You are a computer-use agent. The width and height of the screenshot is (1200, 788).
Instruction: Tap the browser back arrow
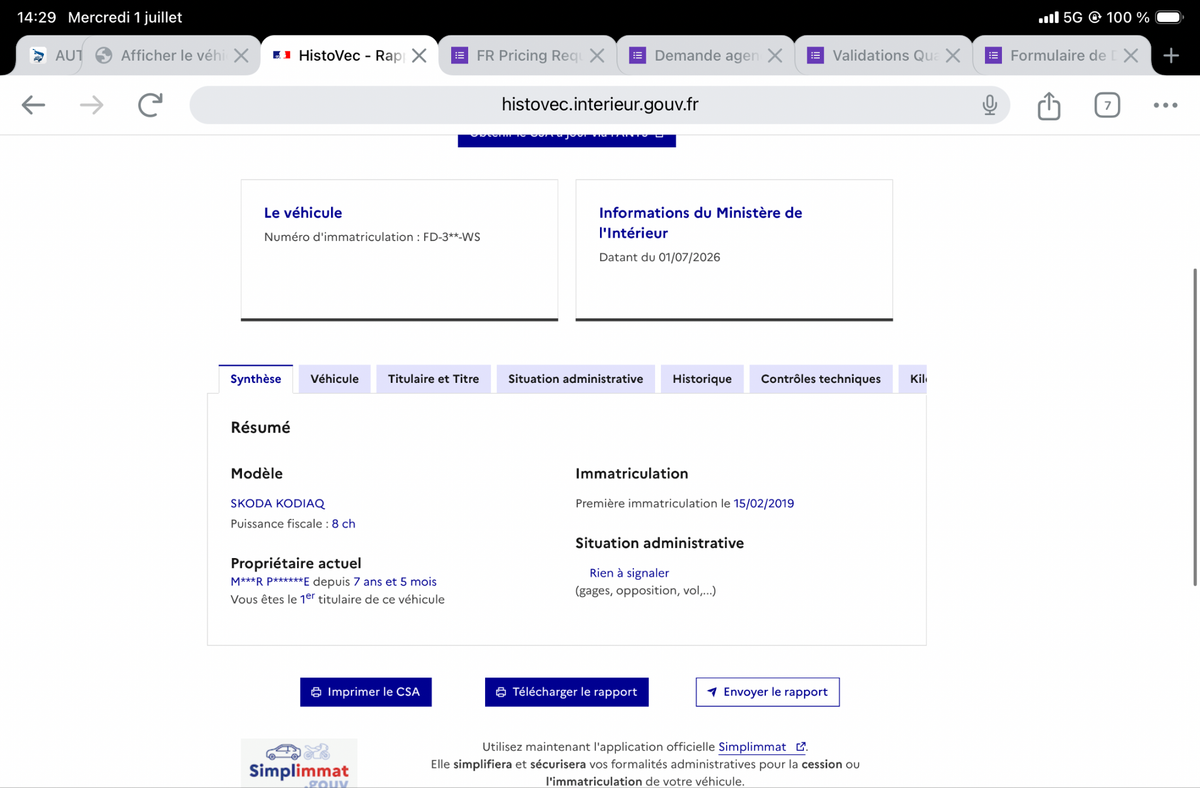[x=34, y=105]
